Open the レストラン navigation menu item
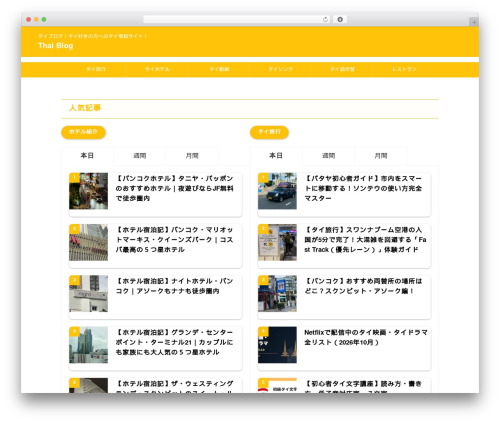 point(404,69)
